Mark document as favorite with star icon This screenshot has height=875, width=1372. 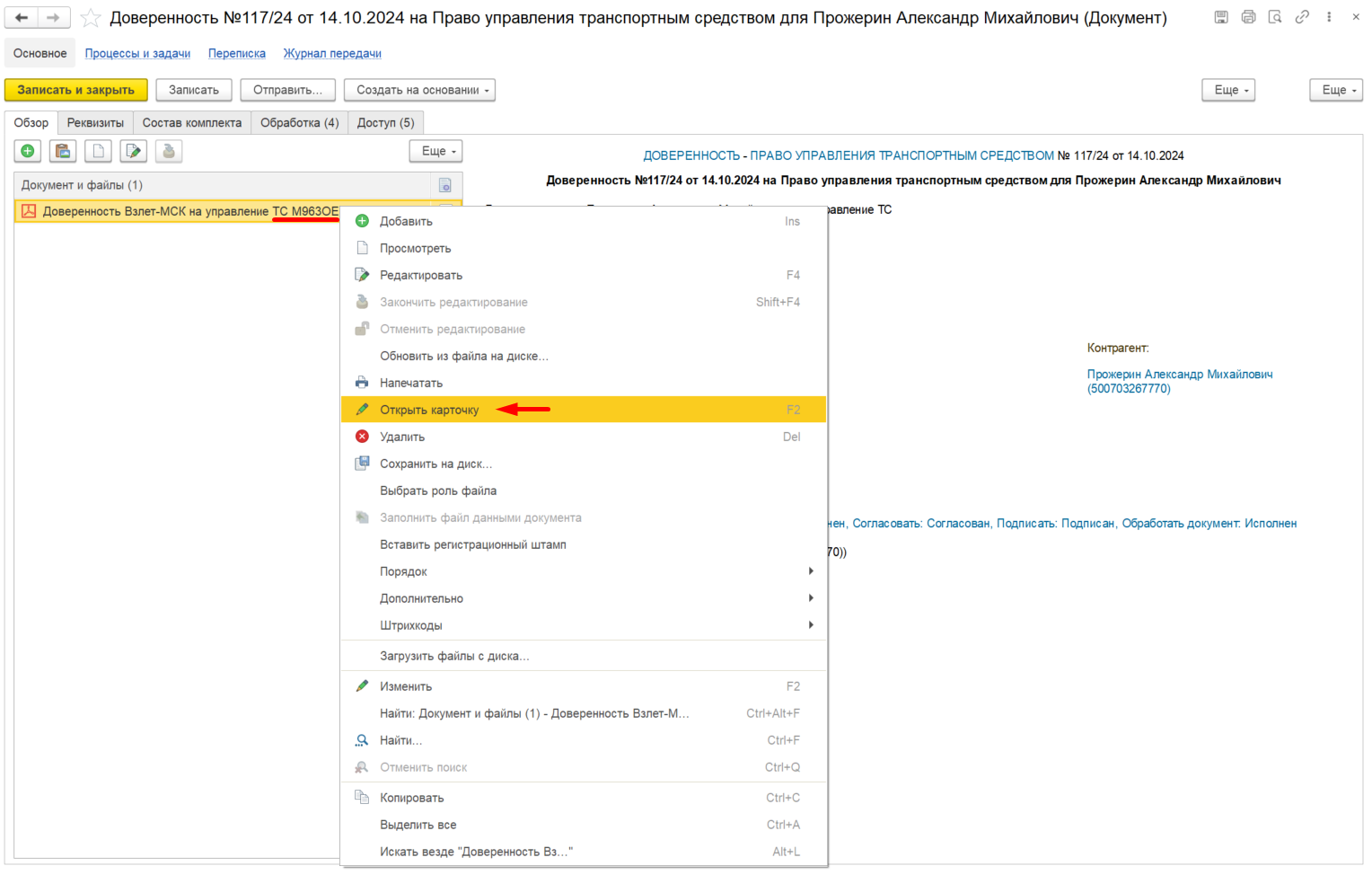pyautogui.click(x=91, y=18)
